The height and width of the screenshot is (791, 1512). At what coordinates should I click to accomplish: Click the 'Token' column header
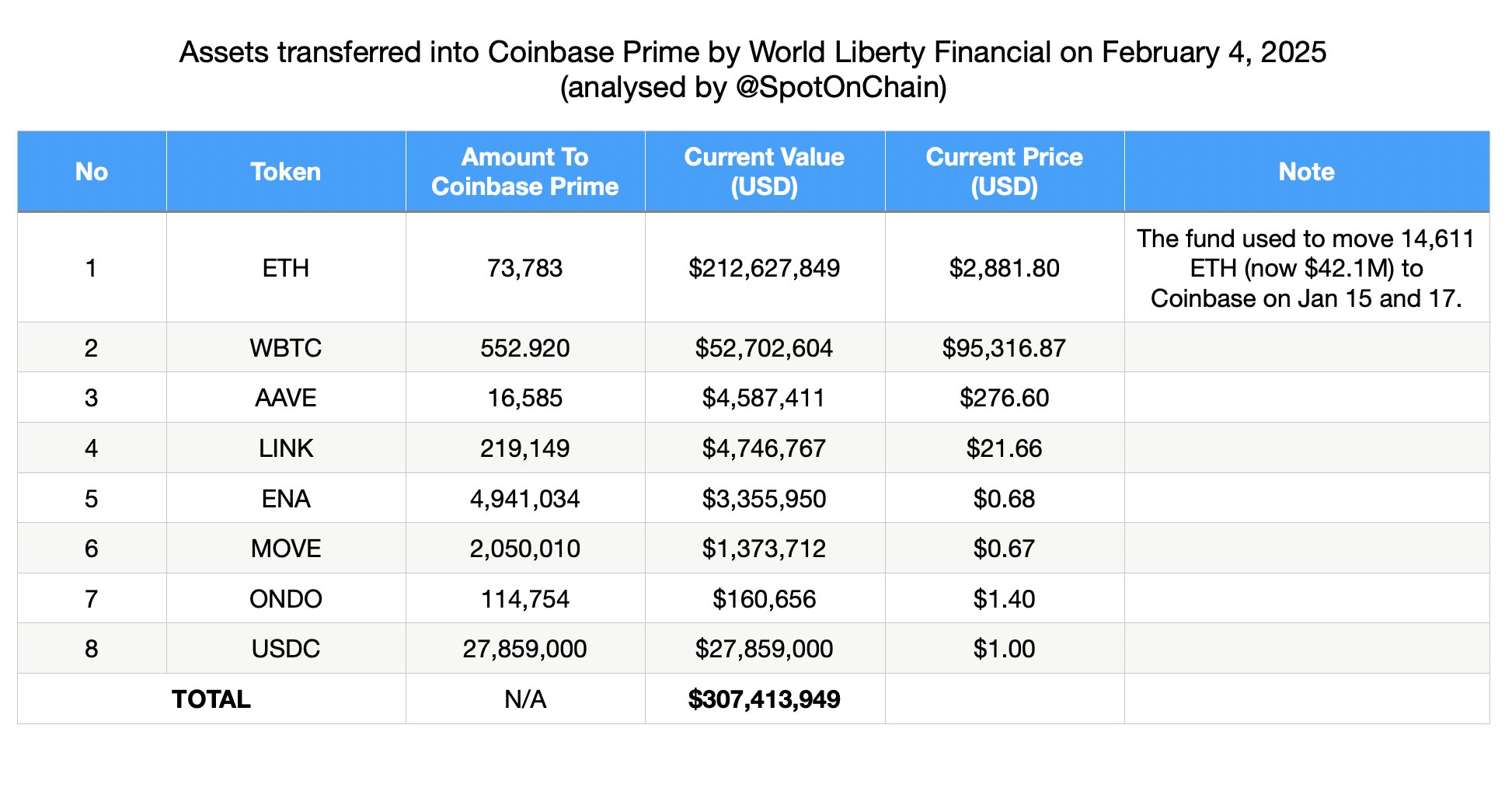[x=285, y=172]
